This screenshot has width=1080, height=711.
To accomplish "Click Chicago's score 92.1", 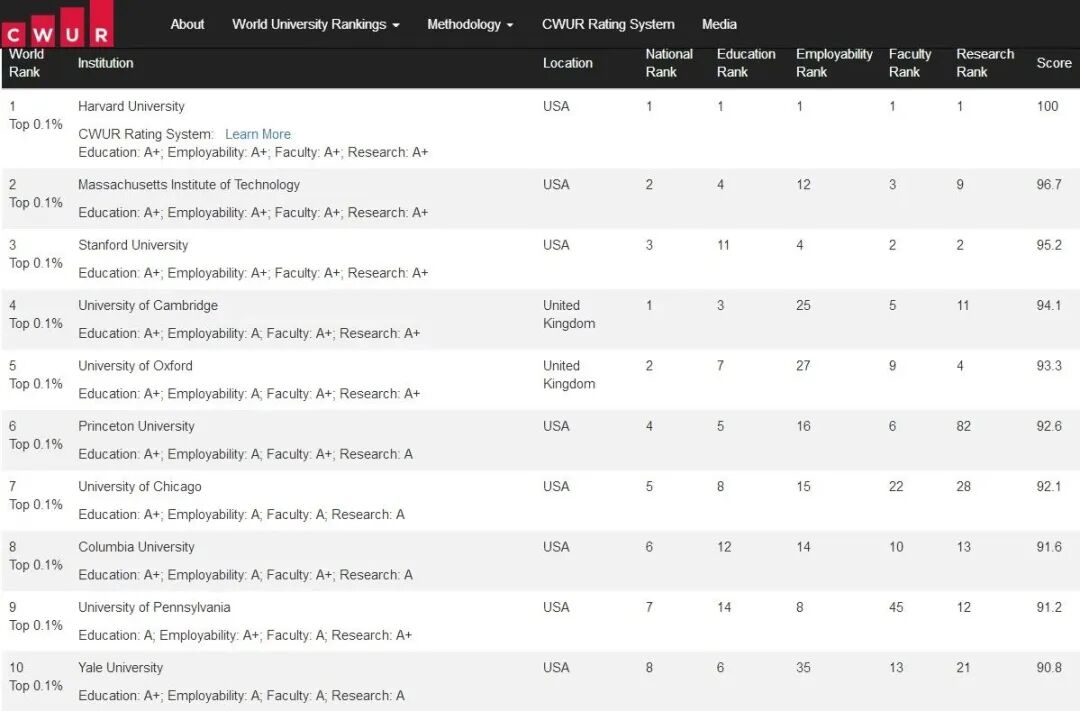I will click(1049, 486).
